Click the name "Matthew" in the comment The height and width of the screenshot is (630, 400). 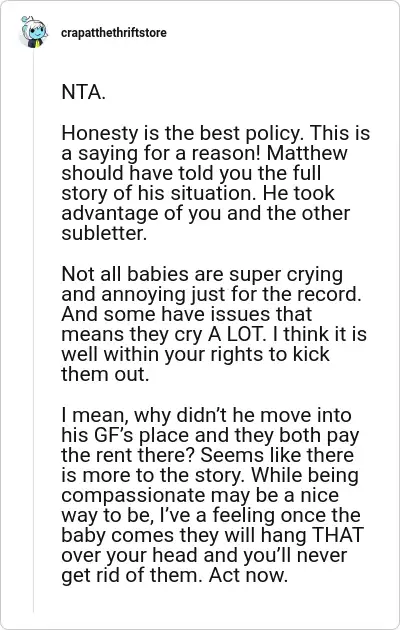(306, 153)
